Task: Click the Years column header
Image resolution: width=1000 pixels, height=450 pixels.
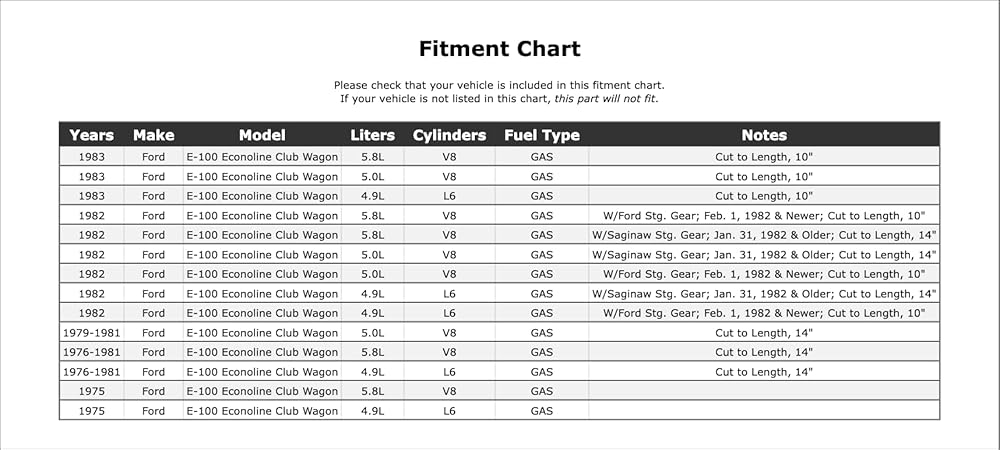Action: [x=91, y=135]
